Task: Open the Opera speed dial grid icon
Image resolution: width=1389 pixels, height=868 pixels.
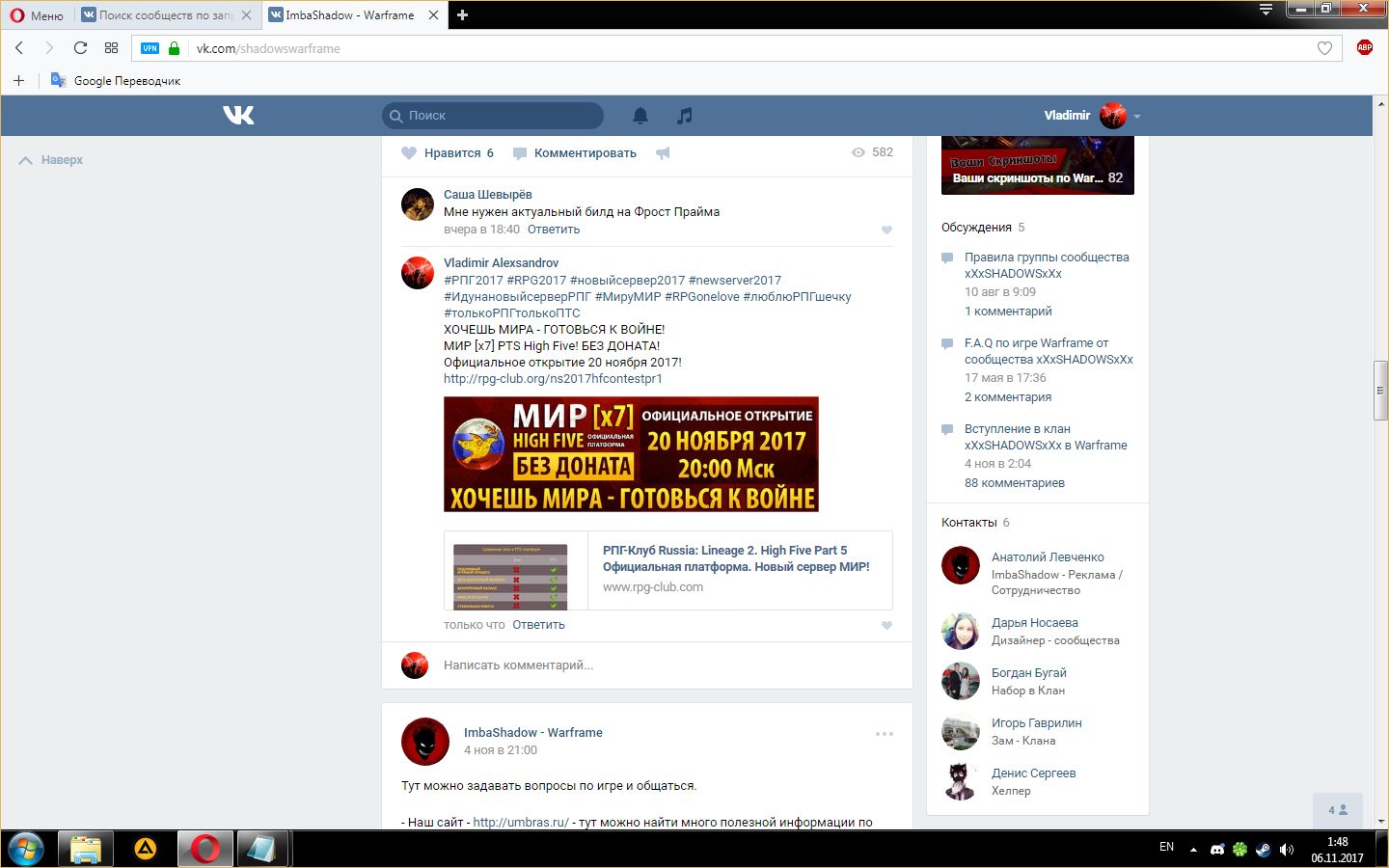Action: pos(111,48)
